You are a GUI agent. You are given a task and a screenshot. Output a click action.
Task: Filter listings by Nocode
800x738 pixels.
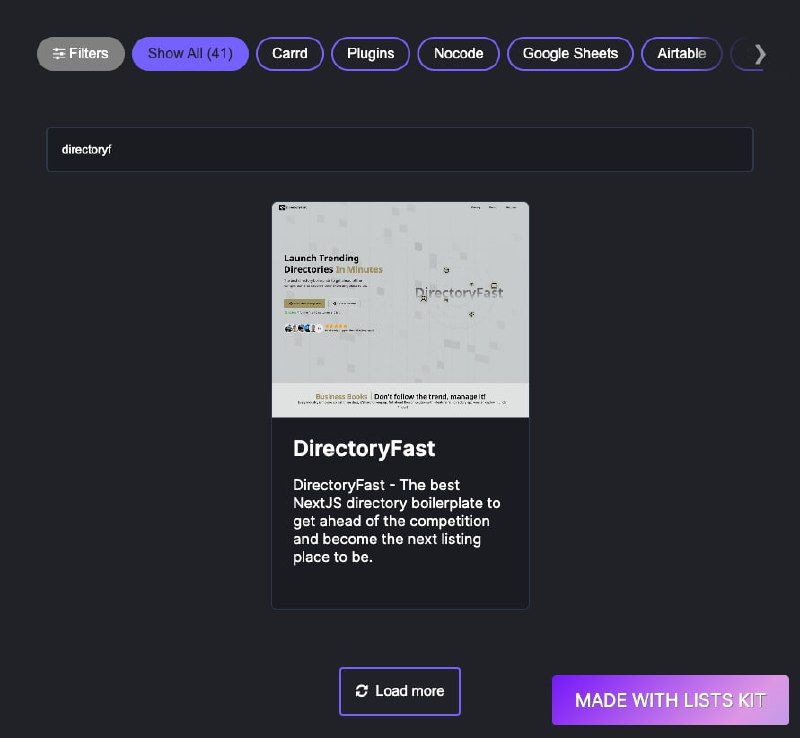(458, 54)
